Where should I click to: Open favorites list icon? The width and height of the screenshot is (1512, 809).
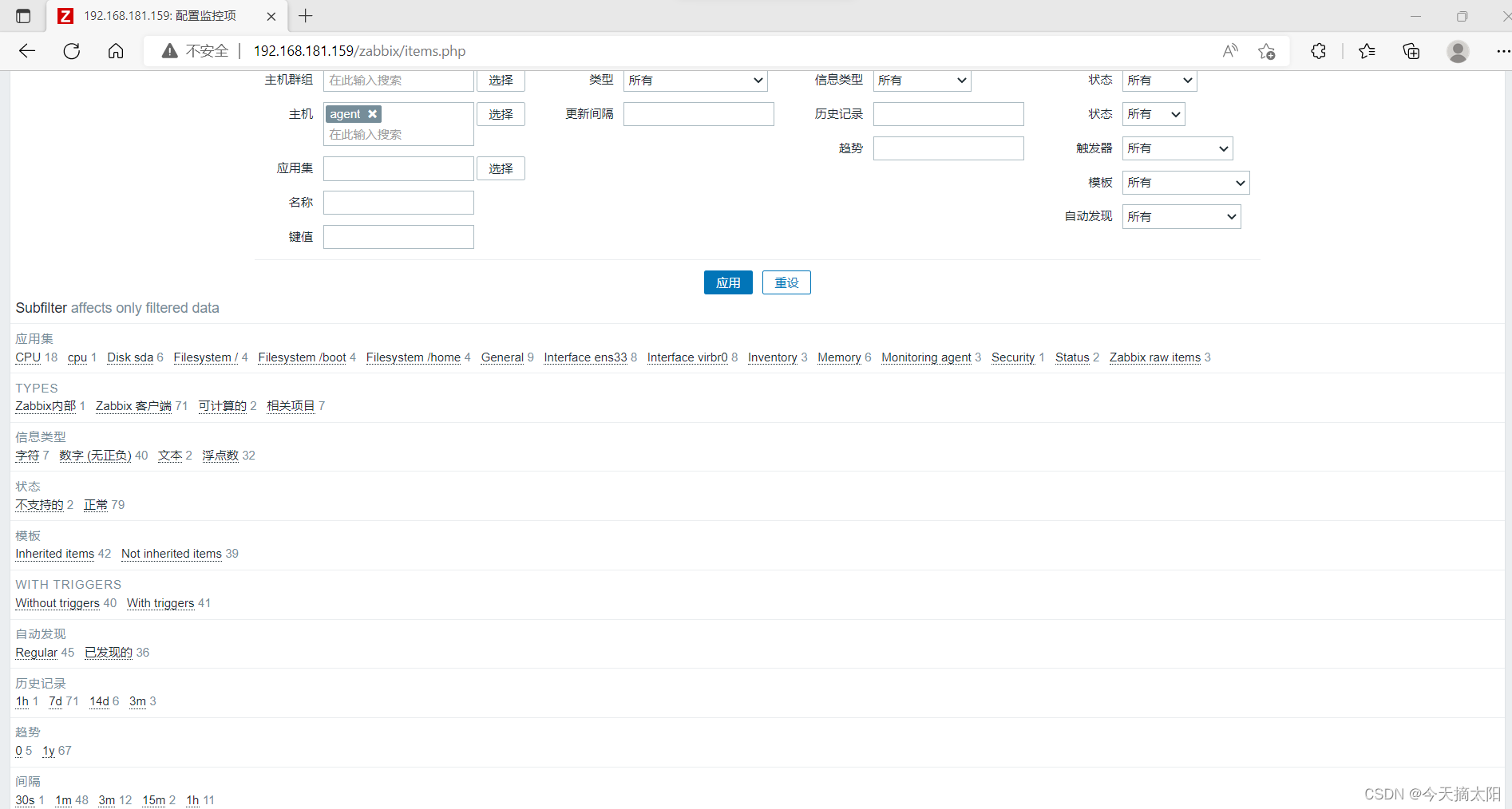pos(1367,51)
